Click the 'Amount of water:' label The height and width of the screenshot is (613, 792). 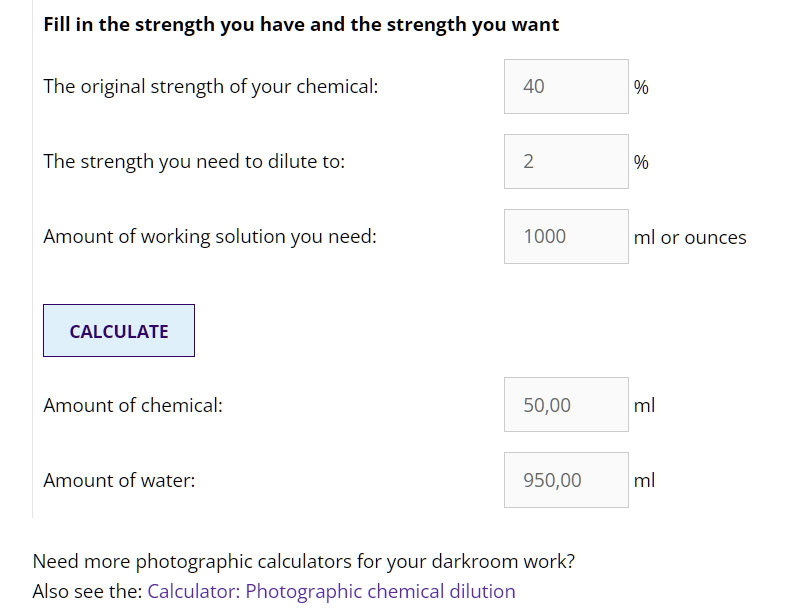119,480
